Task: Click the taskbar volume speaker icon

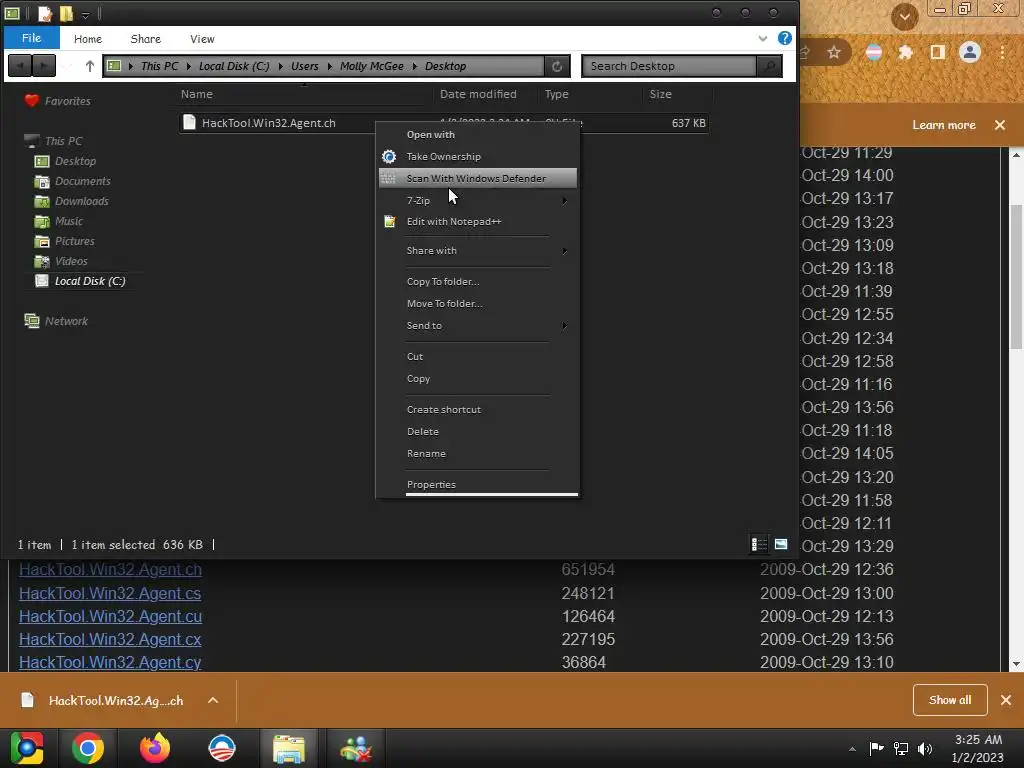Action: pyautogui.click(x=925, y=748)
